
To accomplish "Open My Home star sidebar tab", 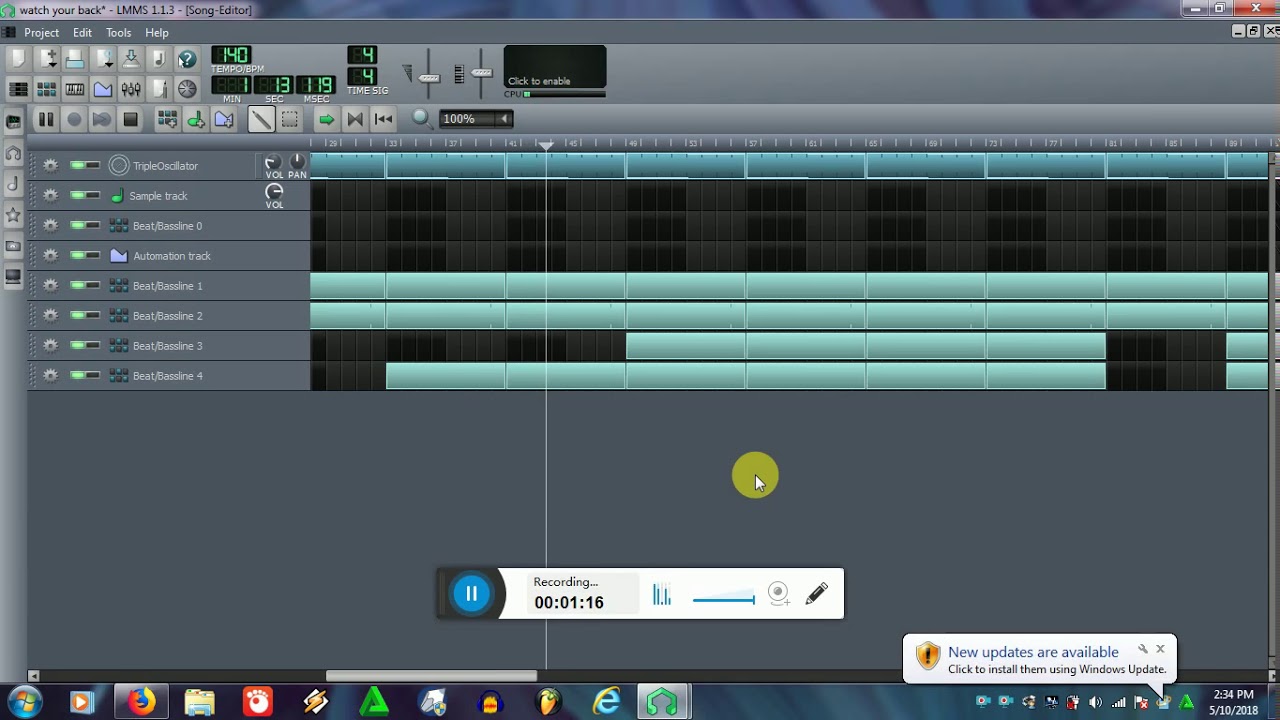I will click(x=13, y=215).
